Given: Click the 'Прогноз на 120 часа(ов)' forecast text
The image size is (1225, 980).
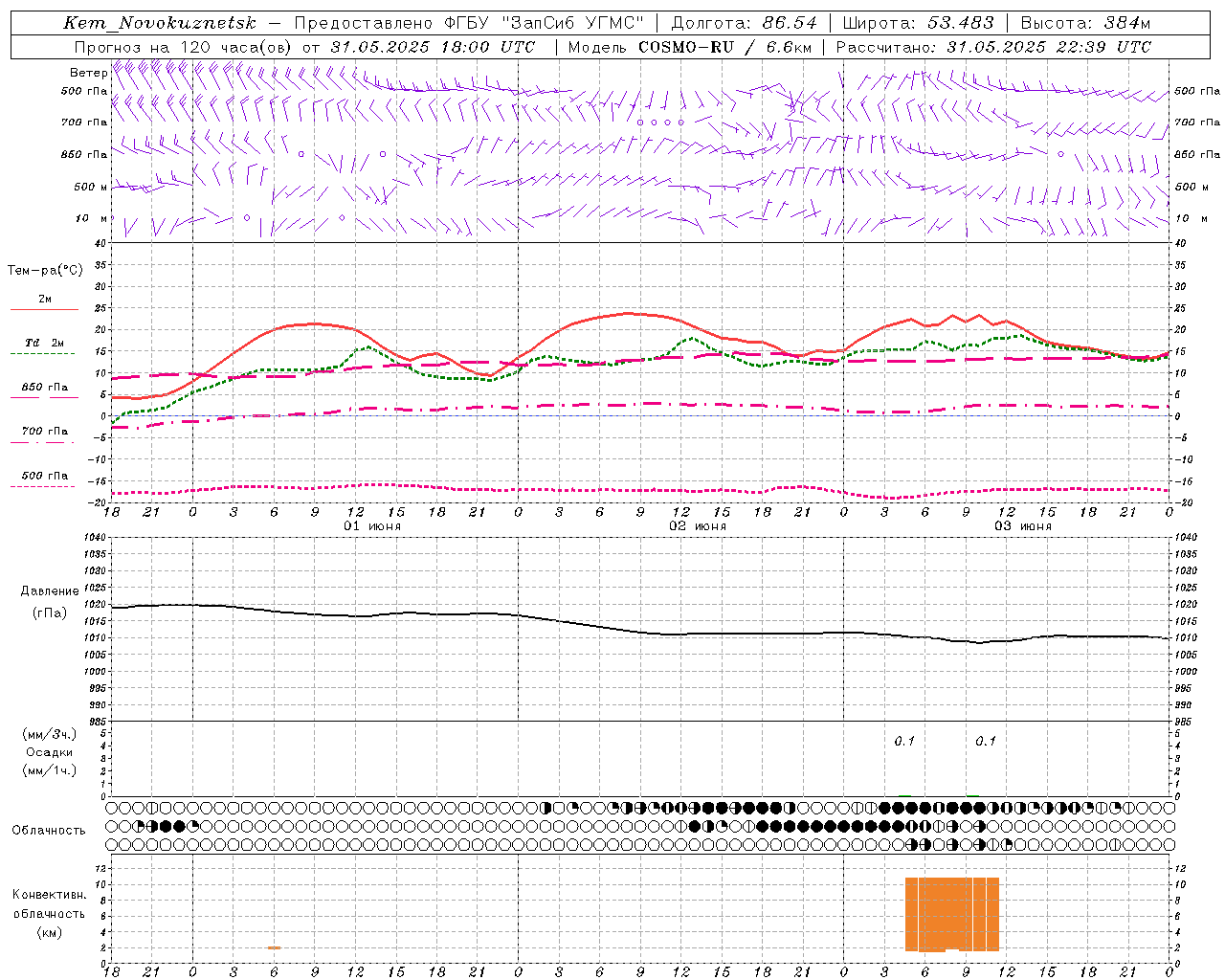Looking at the screenshot, I should point(182,47).
